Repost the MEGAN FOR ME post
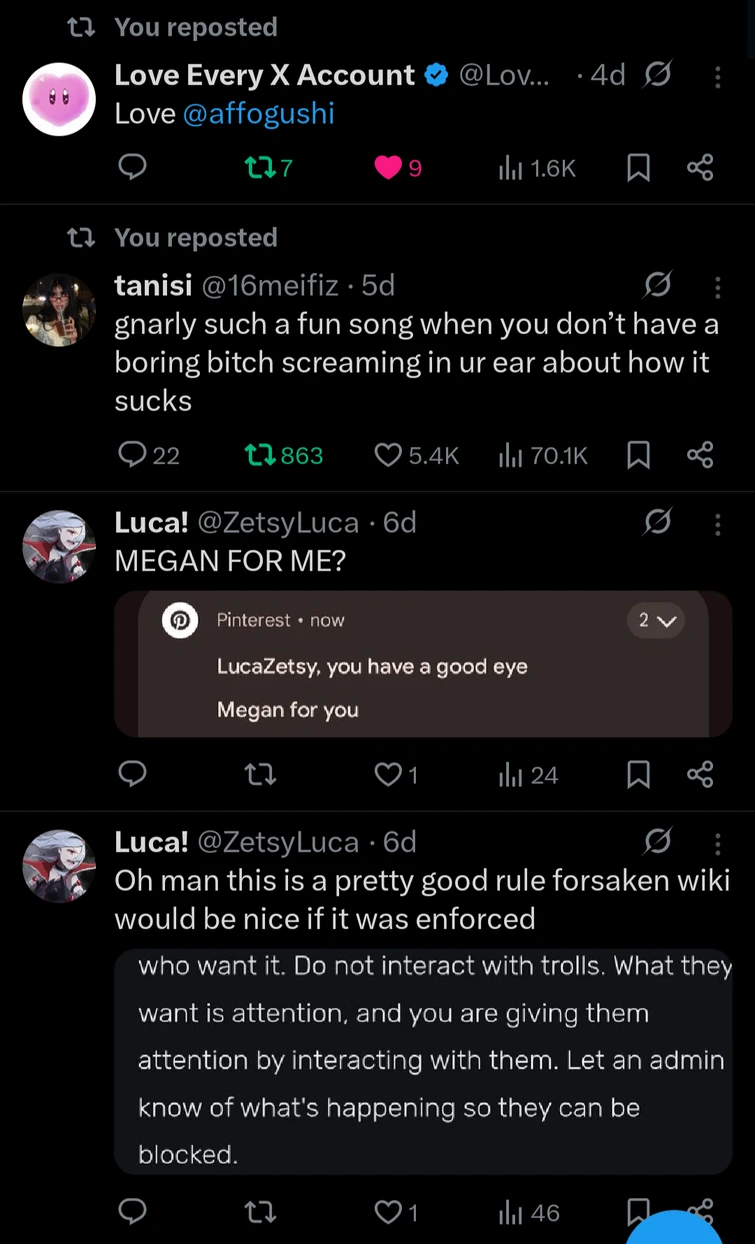The width and height of the screenshot is (755, 1244). [261, 775]
